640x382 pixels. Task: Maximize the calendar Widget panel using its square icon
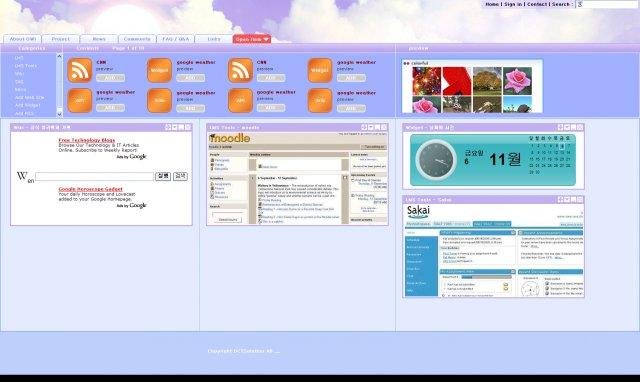(573, 127)
